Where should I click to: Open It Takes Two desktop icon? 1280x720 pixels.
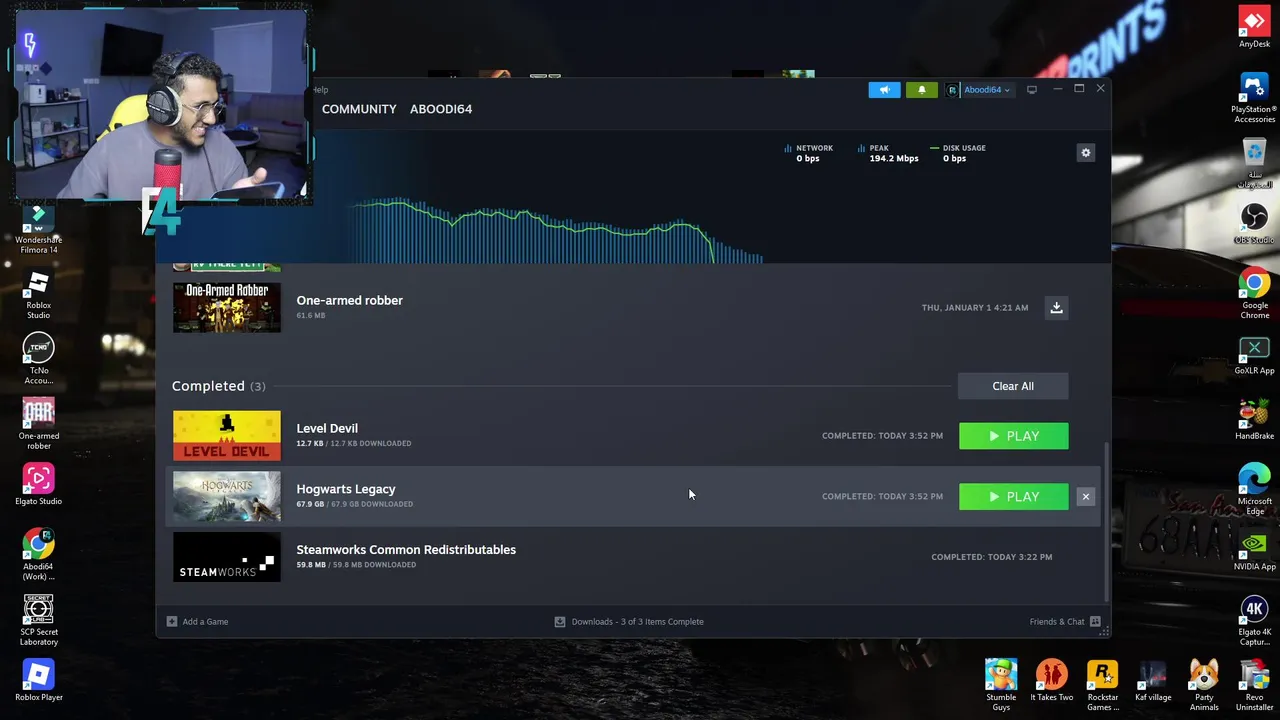click(1051, 681)
